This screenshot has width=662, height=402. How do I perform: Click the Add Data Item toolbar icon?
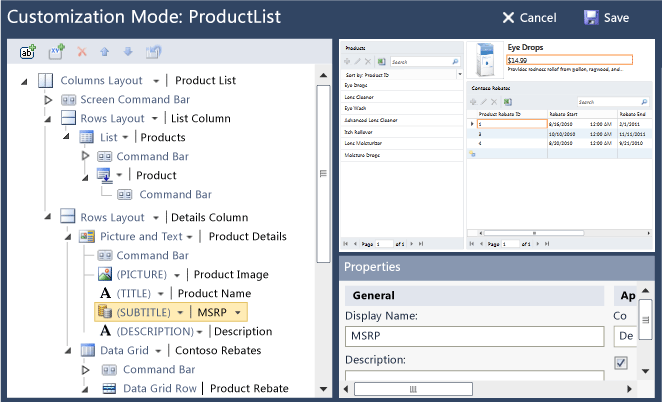click(28, 51)
